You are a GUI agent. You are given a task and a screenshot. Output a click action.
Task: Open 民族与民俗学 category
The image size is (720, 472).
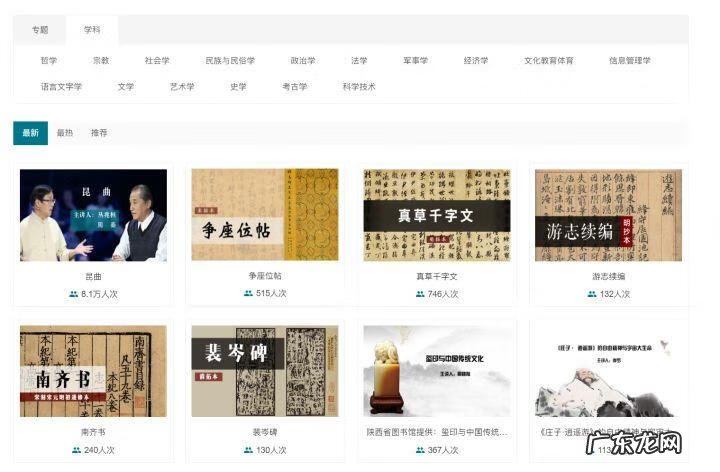(x=230, y=60)
